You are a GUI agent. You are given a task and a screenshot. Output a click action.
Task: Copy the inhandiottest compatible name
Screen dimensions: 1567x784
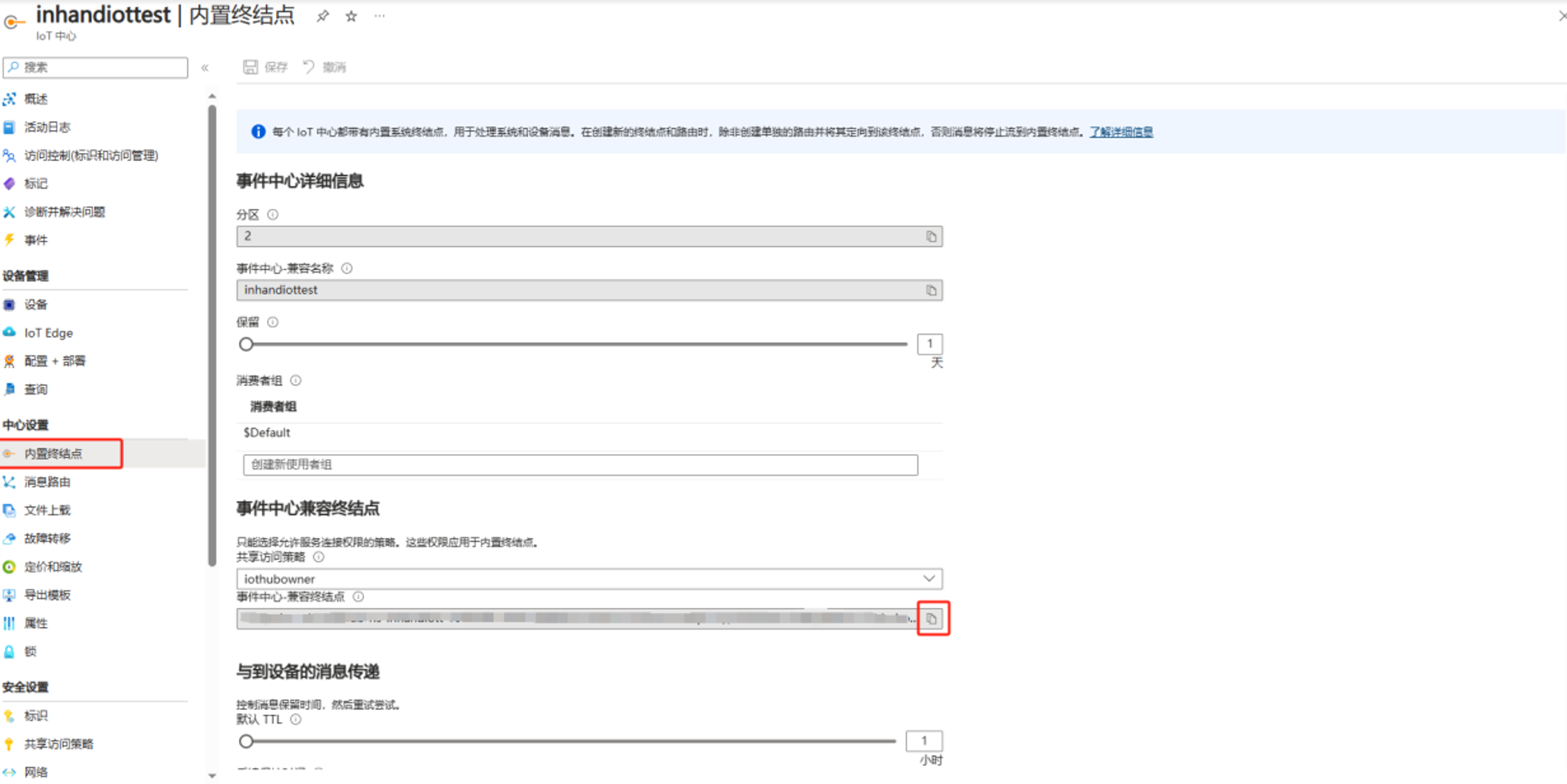tap(931, 291)
